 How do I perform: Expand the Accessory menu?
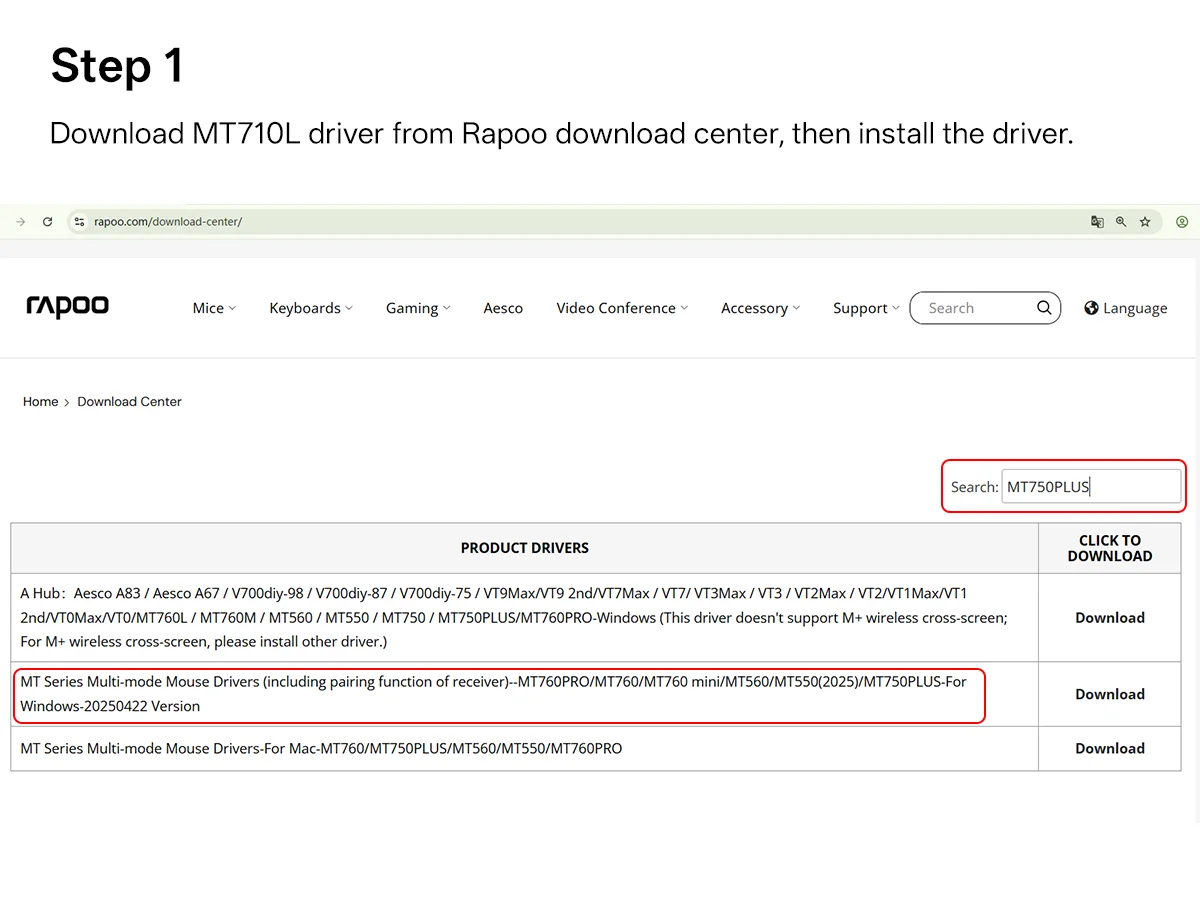point(760,308)
